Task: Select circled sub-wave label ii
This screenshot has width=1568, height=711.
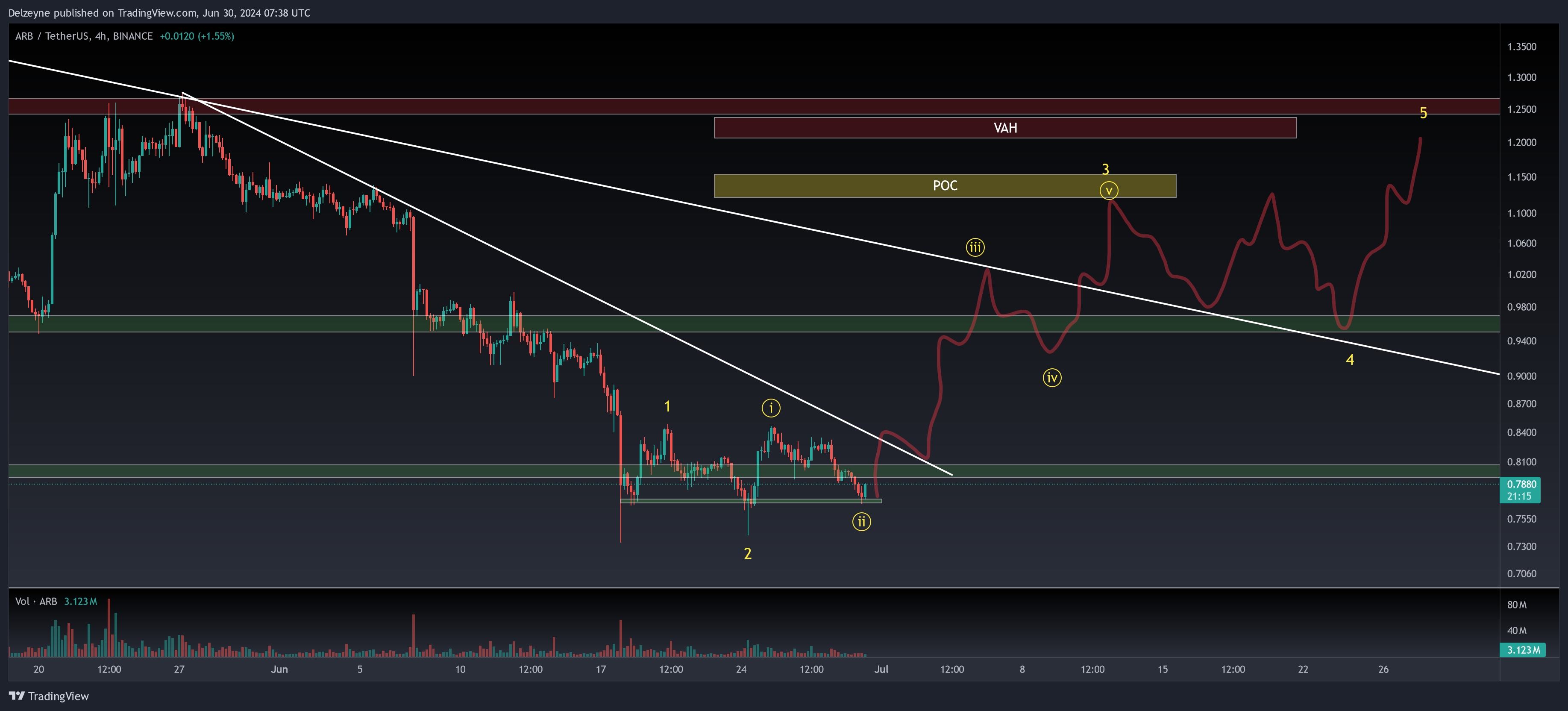Action: [x=861, y=522]
